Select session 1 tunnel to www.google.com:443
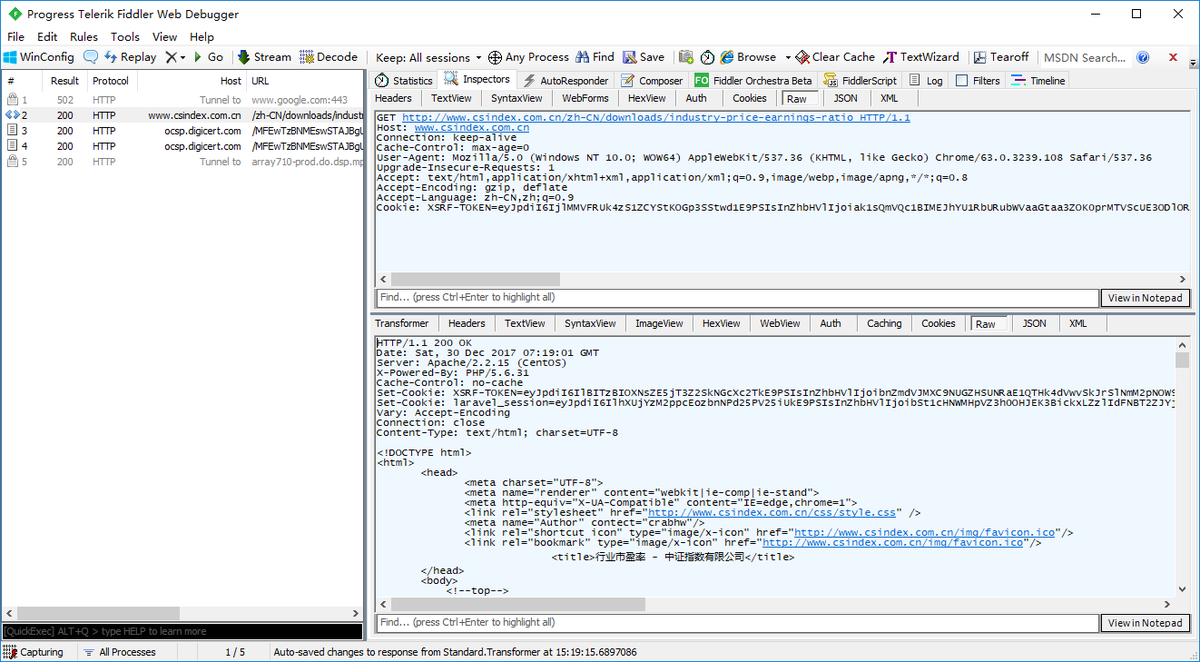 point(182,100)
